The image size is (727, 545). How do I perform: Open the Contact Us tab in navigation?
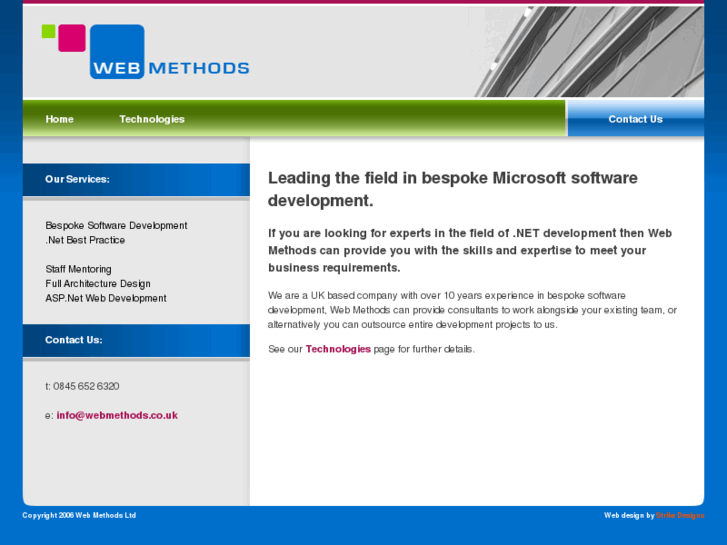[x=635, y=119]
